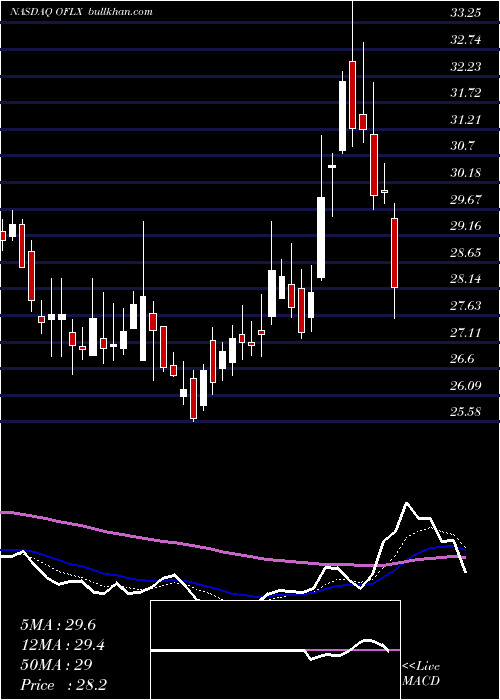Viewport: 500px width, 700px height.
Task: Click the 30.7 price axis label
Action: coord(462,146)
